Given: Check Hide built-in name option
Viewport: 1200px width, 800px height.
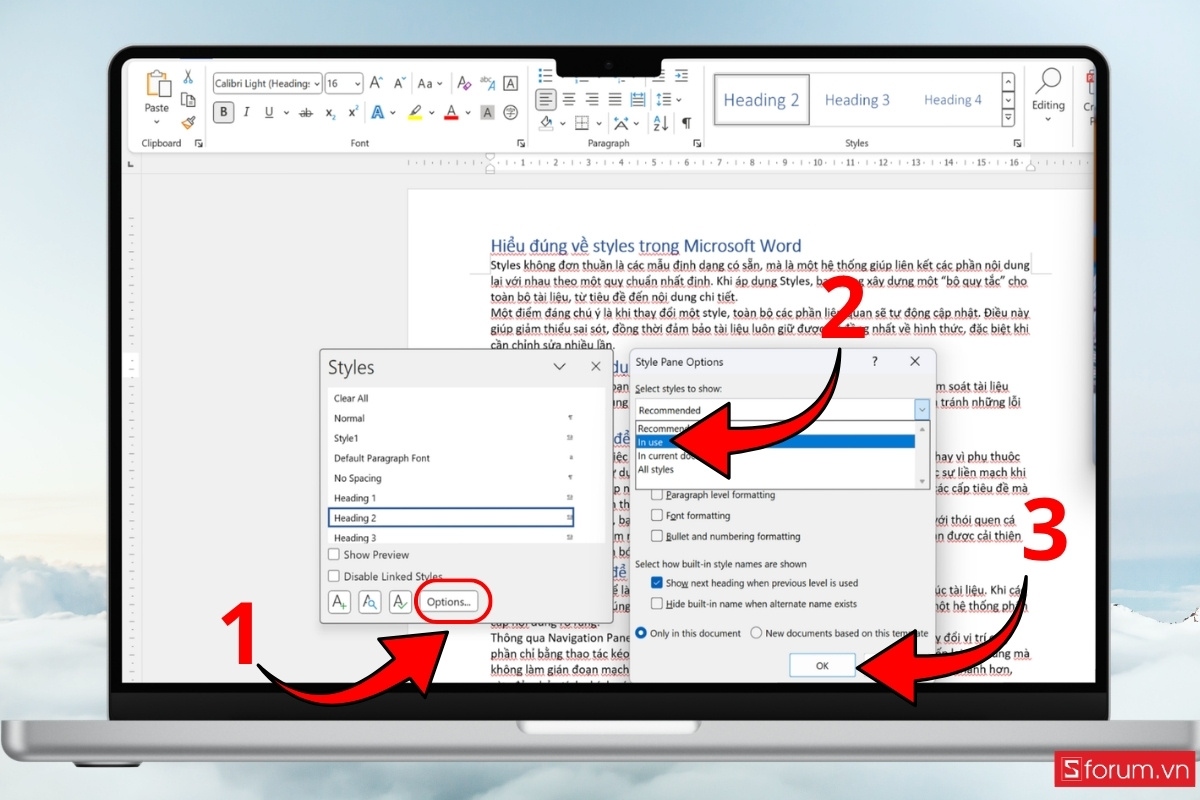Looking at the screenshot, I should coord(657,603).
